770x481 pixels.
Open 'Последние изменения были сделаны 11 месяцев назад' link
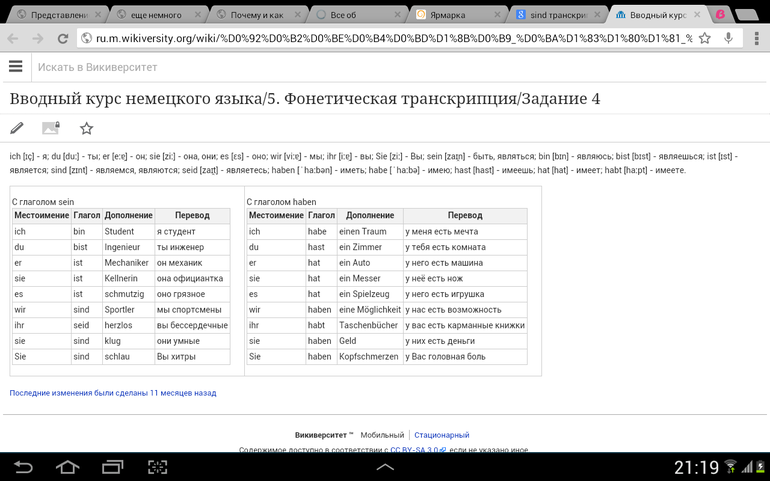(112, 393)
